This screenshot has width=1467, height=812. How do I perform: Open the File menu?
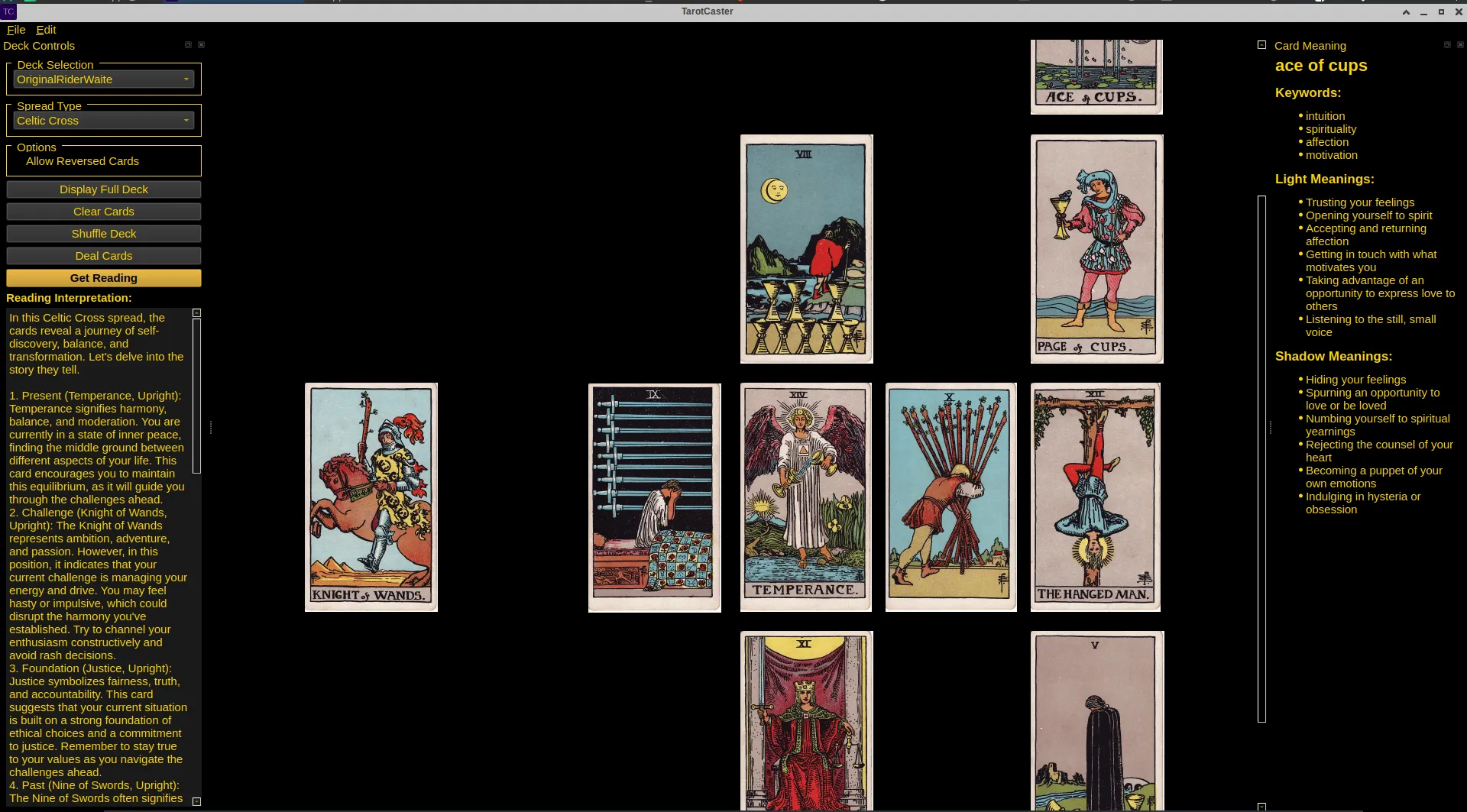click(x=16, y=30)
